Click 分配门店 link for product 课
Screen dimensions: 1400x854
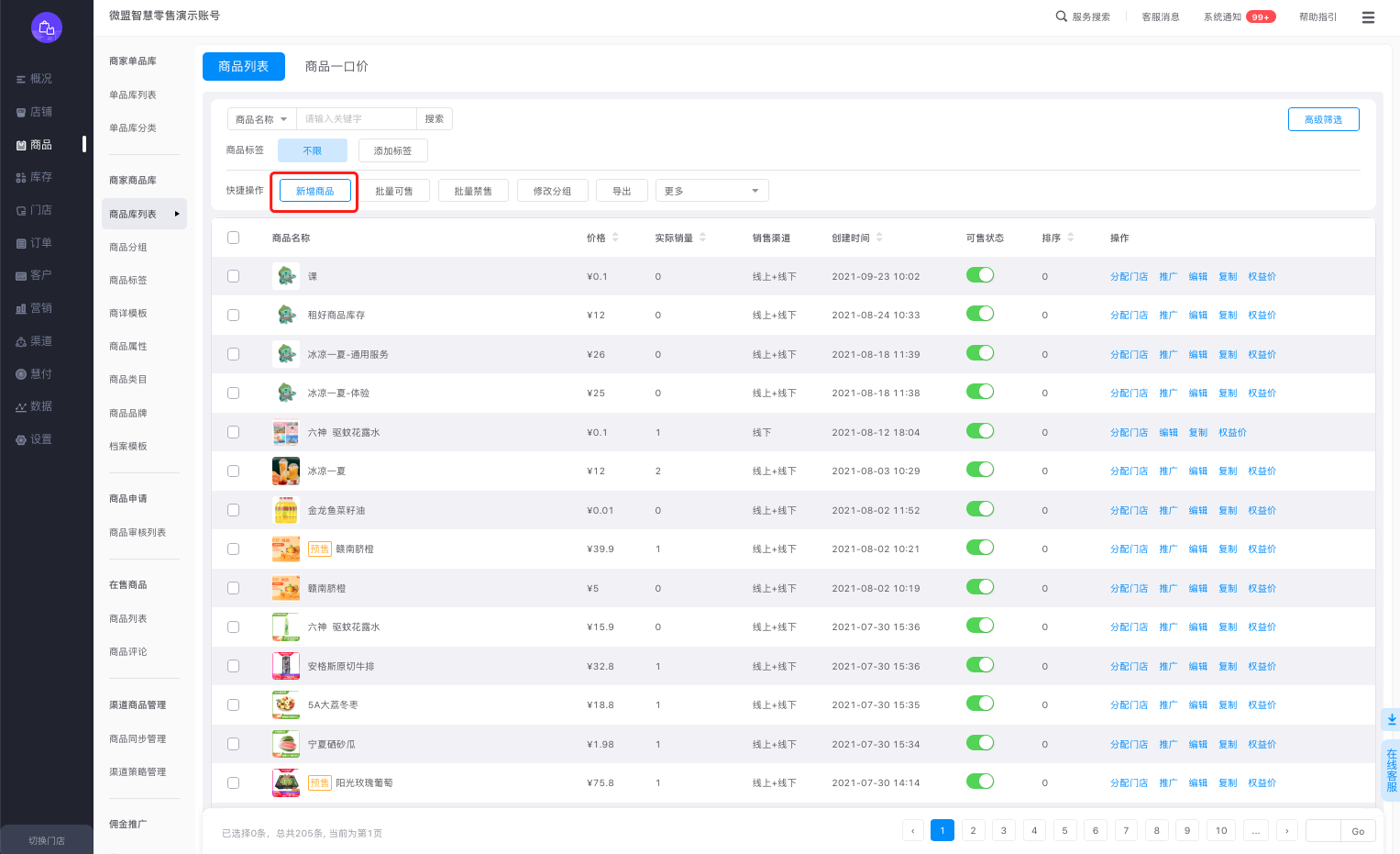coord(1129,277)
